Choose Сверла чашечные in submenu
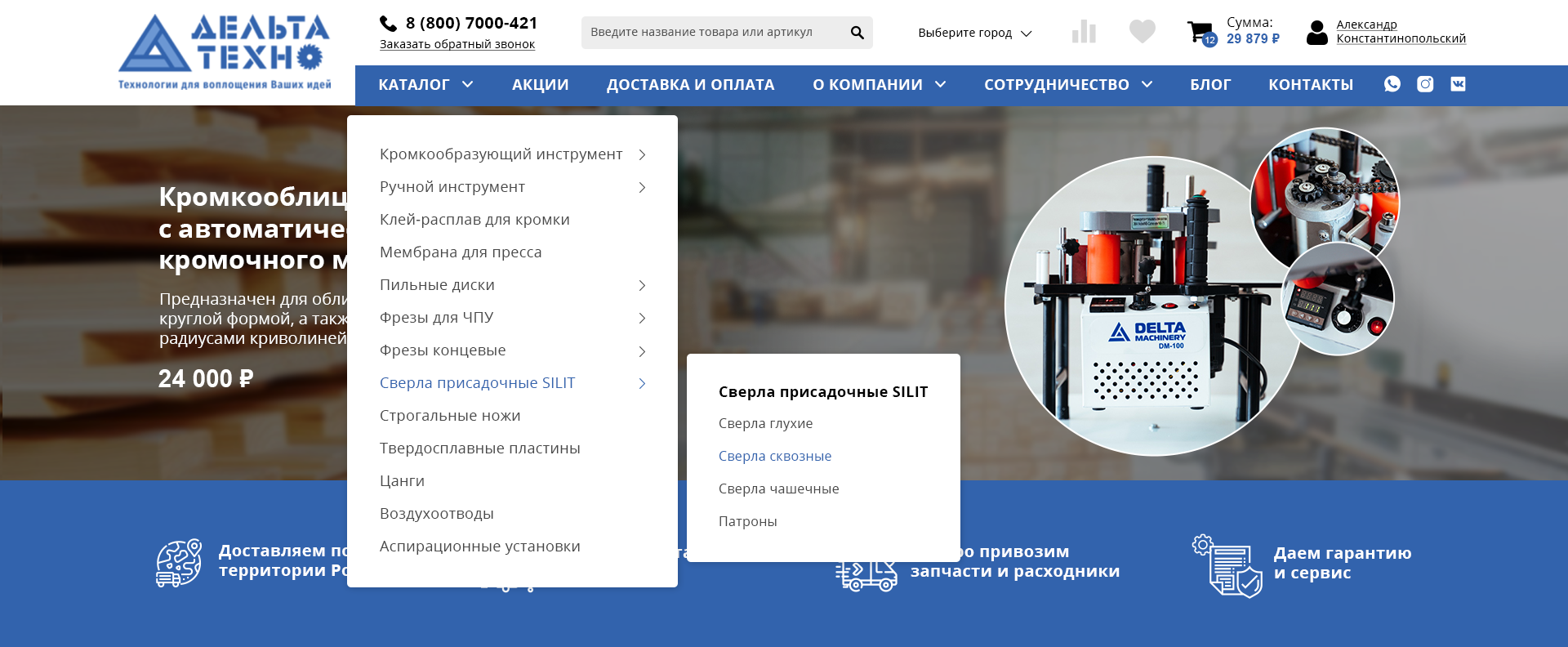 pos(778,489)
